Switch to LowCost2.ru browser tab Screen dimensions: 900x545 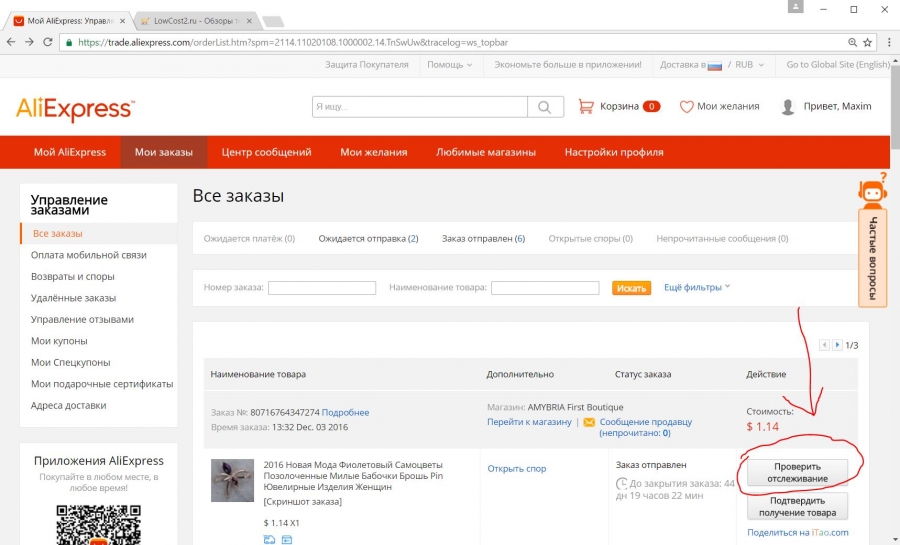pos(195,20)
